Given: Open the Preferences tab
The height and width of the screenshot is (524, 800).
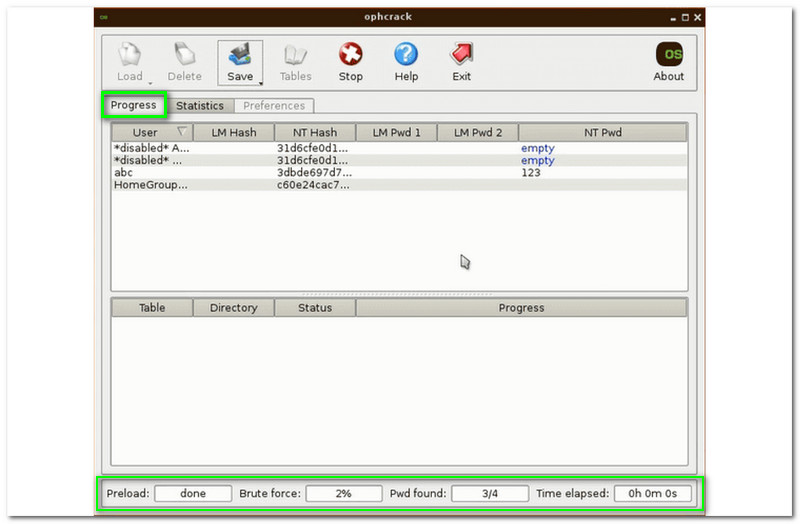Looking at the screenshot, I should click(x=274, y=106).
